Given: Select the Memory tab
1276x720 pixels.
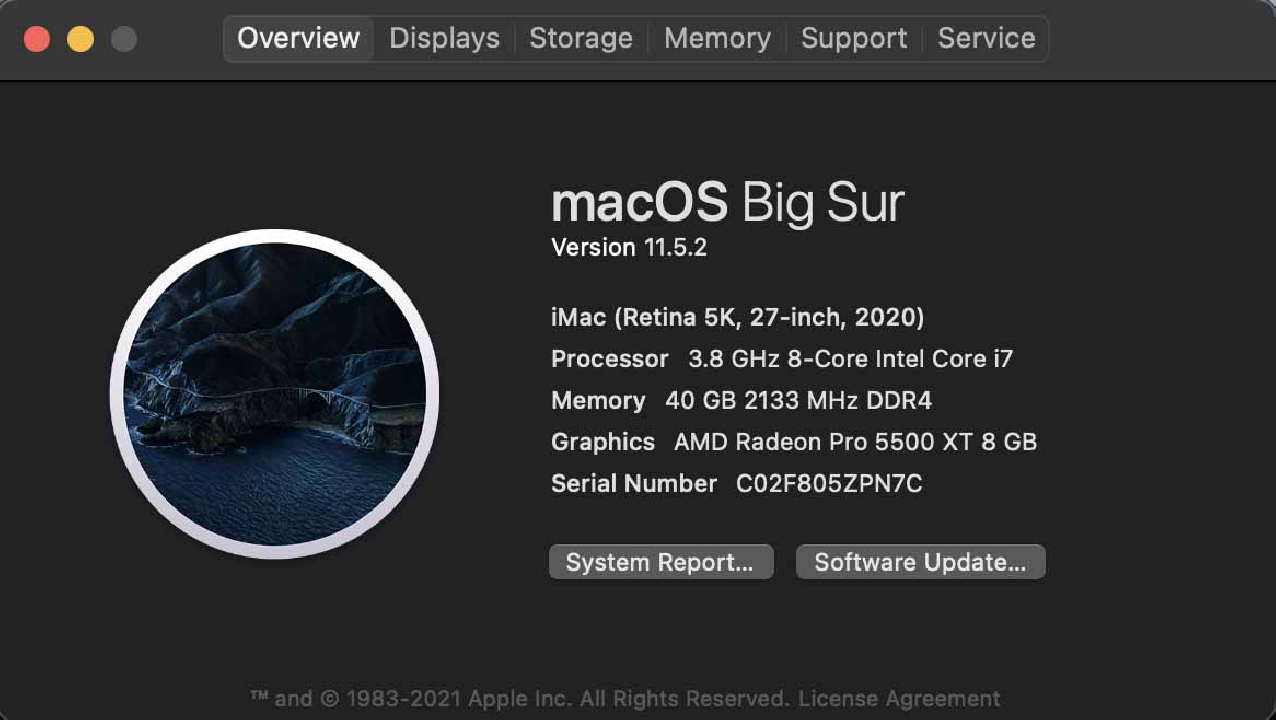Looking at the screenshot, I should 717,39.
